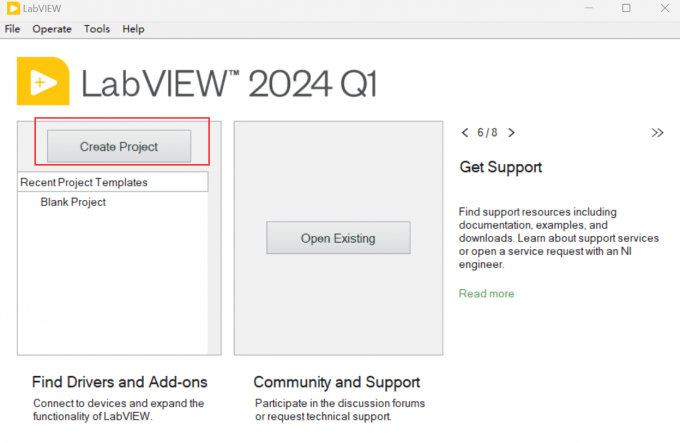Click the LabVIEW logo icon in header
The width and height of the screenshot is (680, 443).
pyautogui.click(x=43, y=81)
